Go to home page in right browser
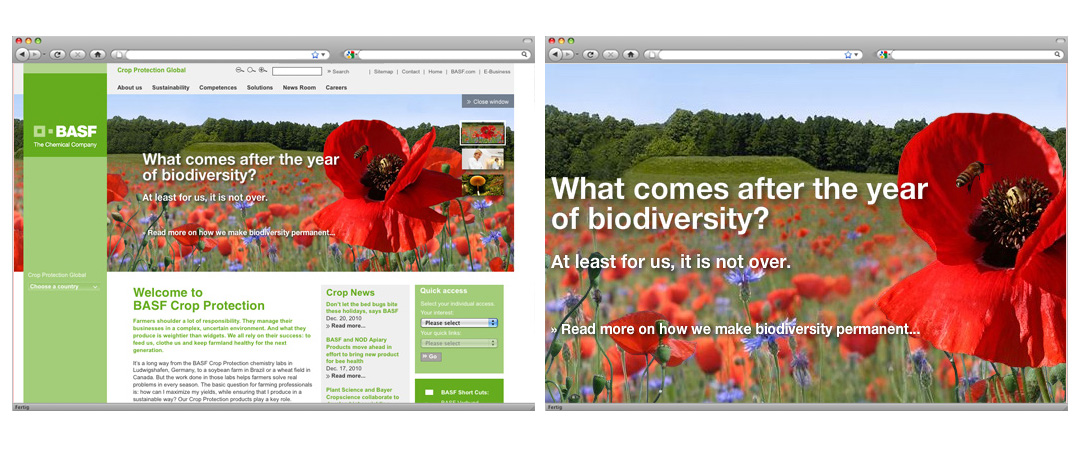1080x468 pixels. pos(631,54)
